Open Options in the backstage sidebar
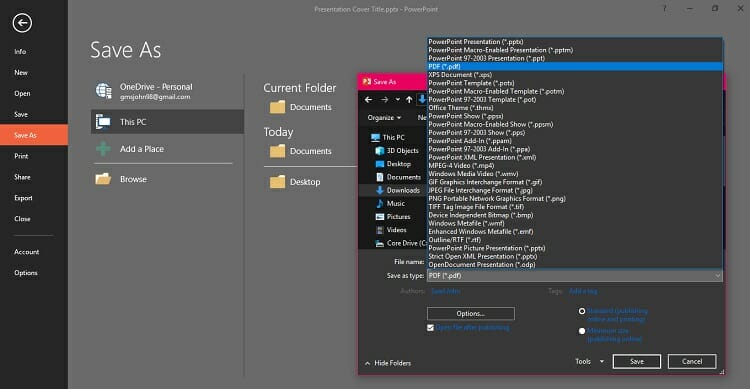 tap(25, 273)
